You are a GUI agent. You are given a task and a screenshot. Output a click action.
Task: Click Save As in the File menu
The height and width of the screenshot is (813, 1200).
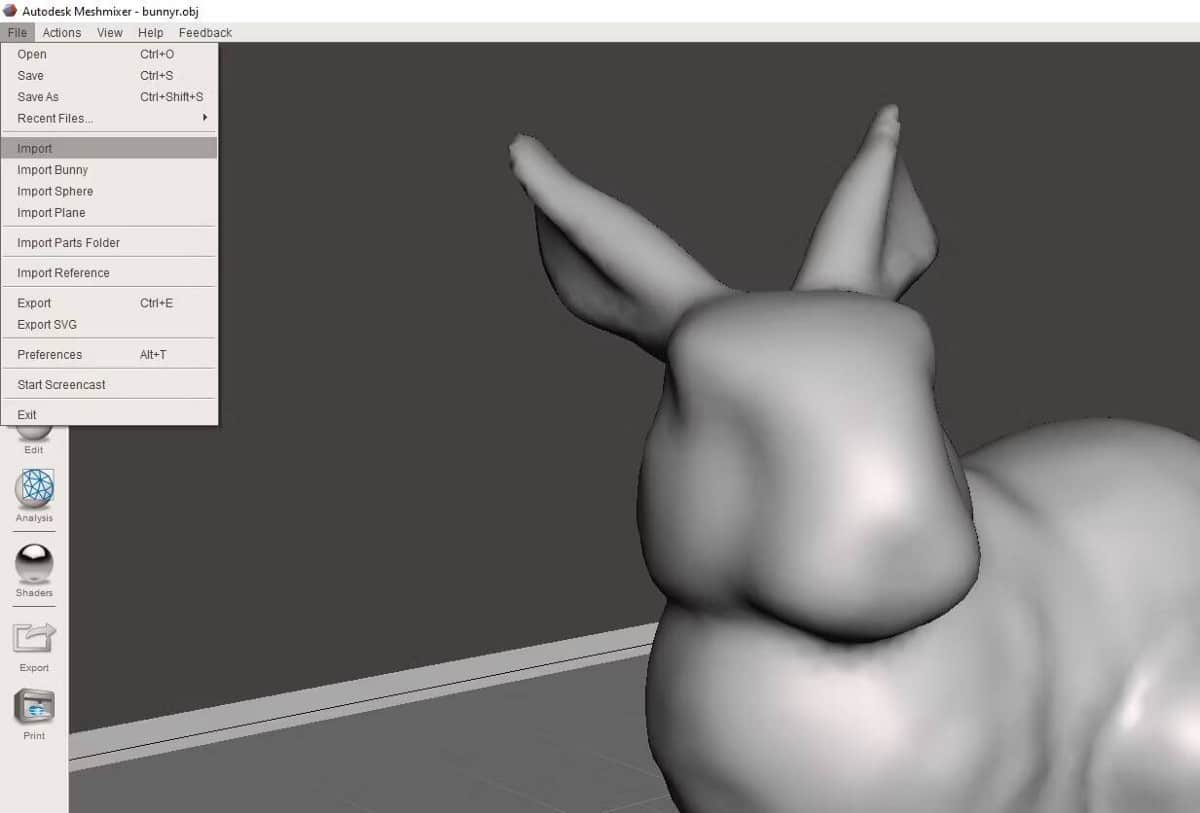109,97
